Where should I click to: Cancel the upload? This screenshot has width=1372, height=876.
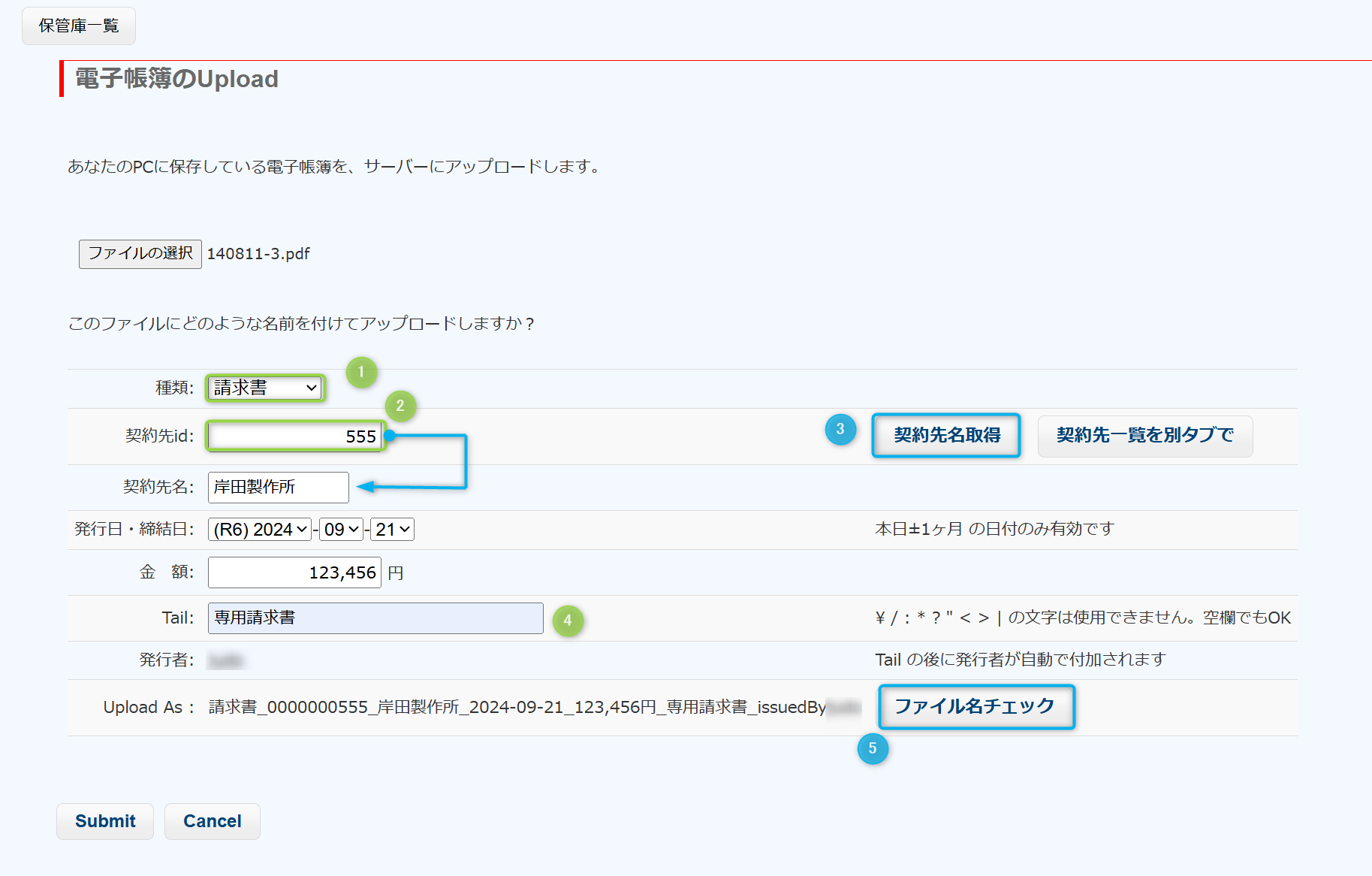(x=213, y=821)
